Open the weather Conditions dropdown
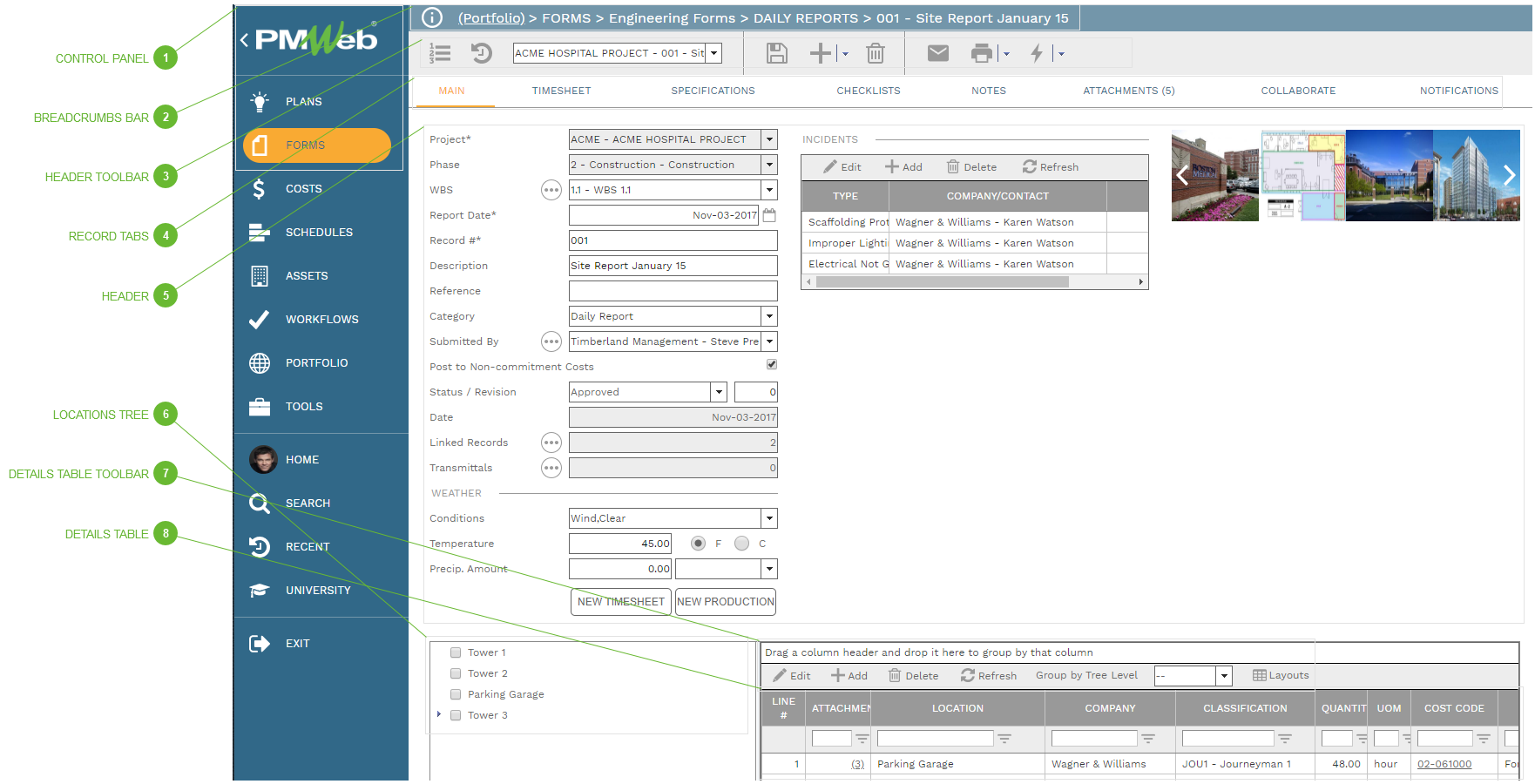This screenshot has height=784, width=1535. coord(769,518)
